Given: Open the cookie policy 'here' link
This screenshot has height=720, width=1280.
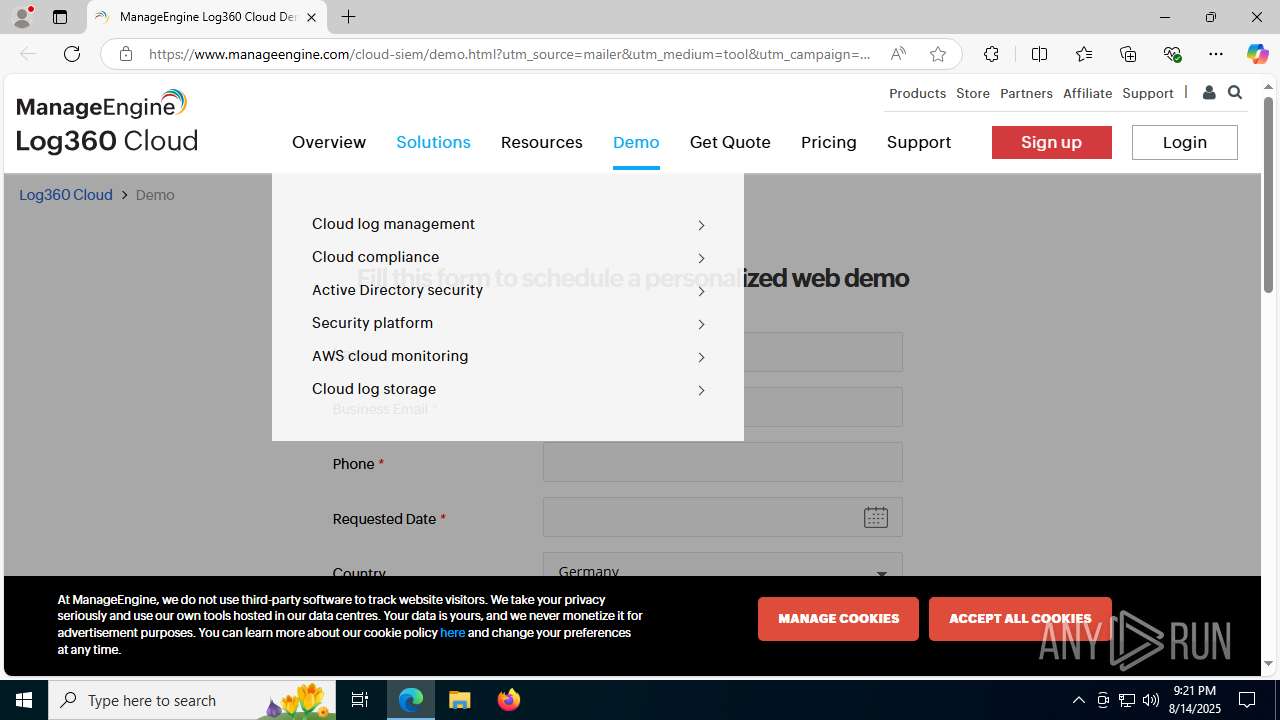Looking at the screenshot, I should click(452, 633).
